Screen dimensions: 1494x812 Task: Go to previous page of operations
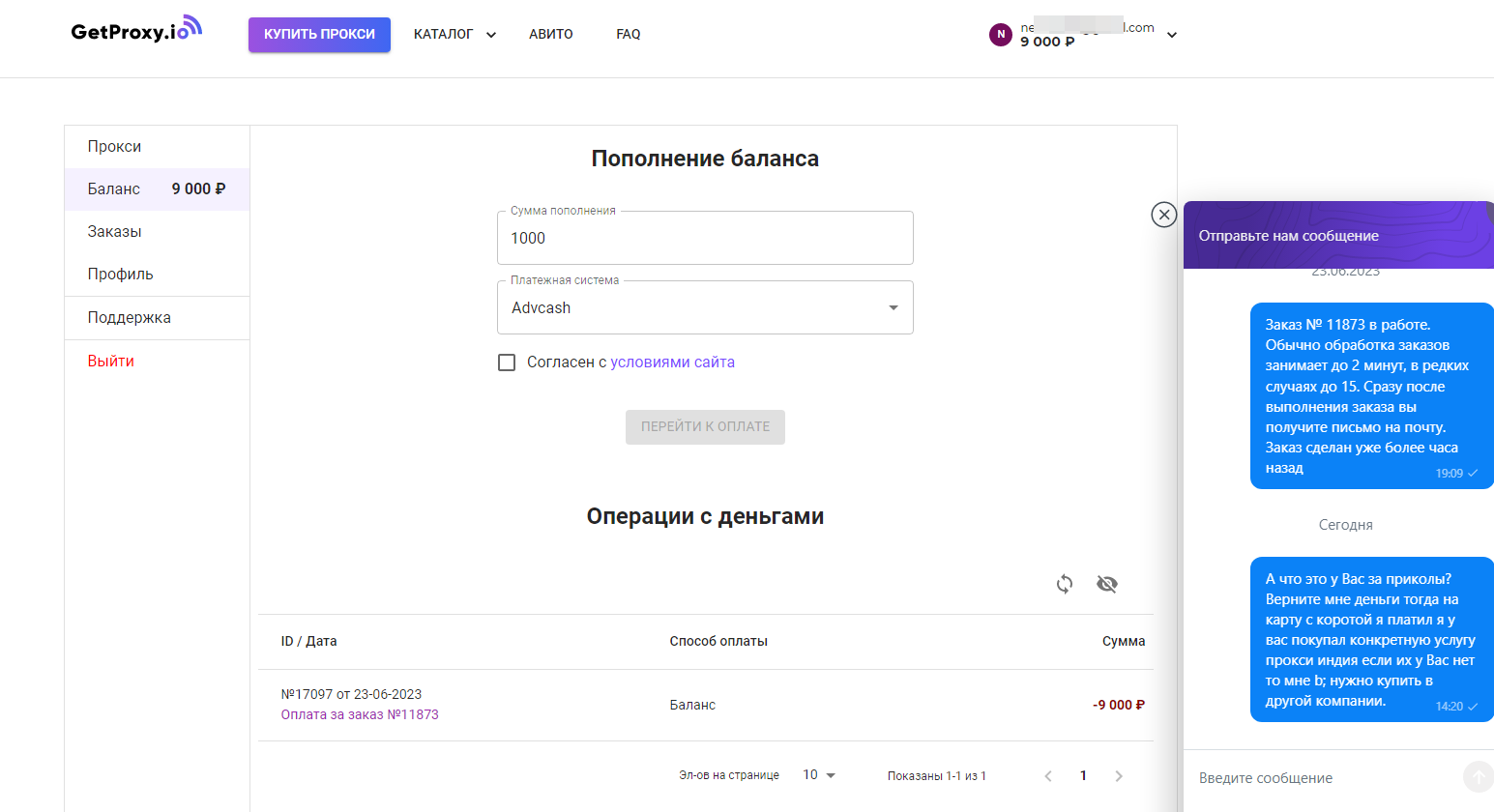point(1048,776)
